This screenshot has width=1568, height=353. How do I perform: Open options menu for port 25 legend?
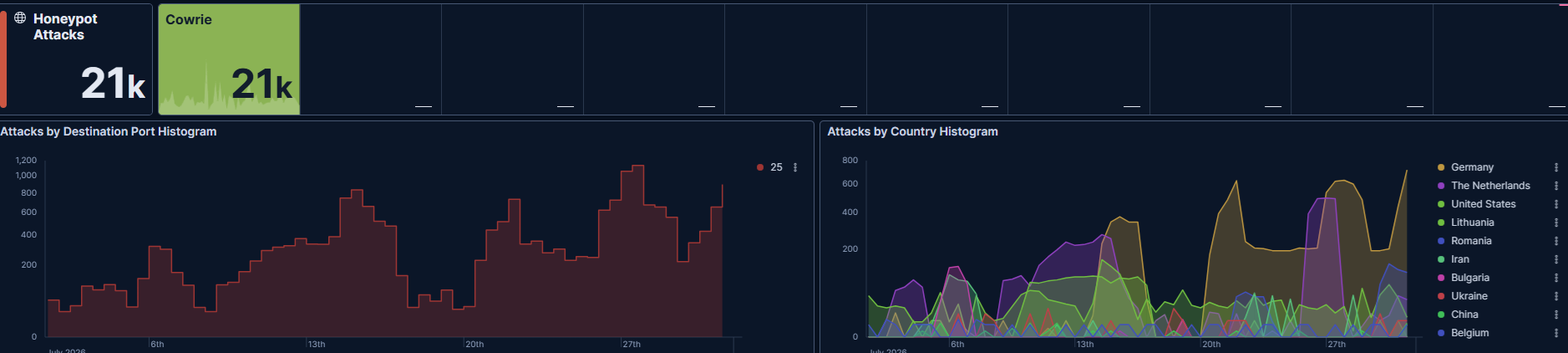coord(795,167)
